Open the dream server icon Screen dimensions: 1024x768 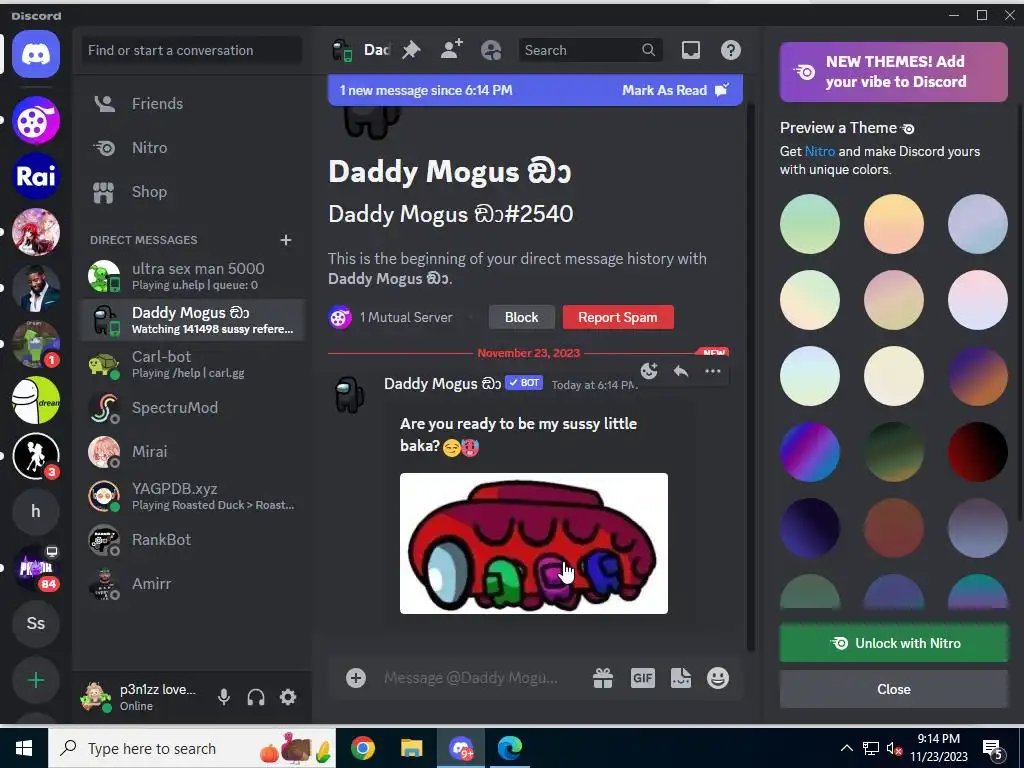point(36,400)
